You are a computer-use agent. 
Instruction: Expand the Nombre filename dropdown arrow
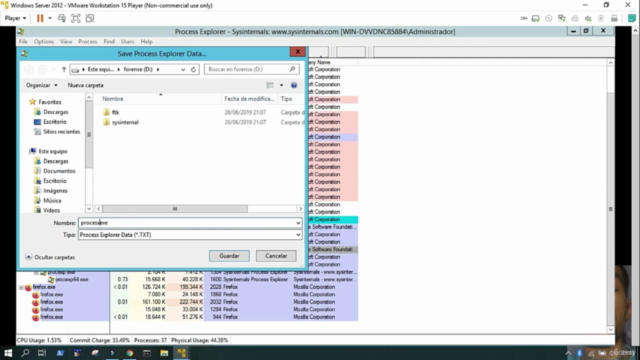pyautogui.click(x=298, y=223)
